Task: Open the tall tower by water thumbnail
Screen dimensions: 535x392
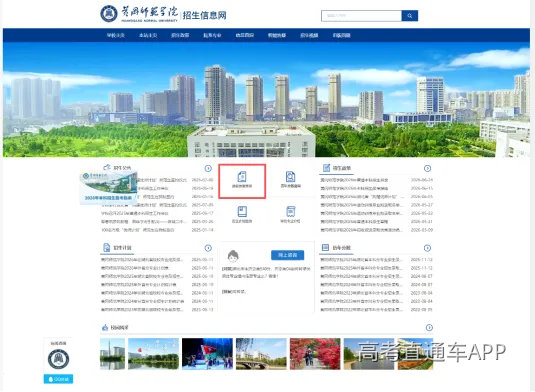Action: click(112, 354)
